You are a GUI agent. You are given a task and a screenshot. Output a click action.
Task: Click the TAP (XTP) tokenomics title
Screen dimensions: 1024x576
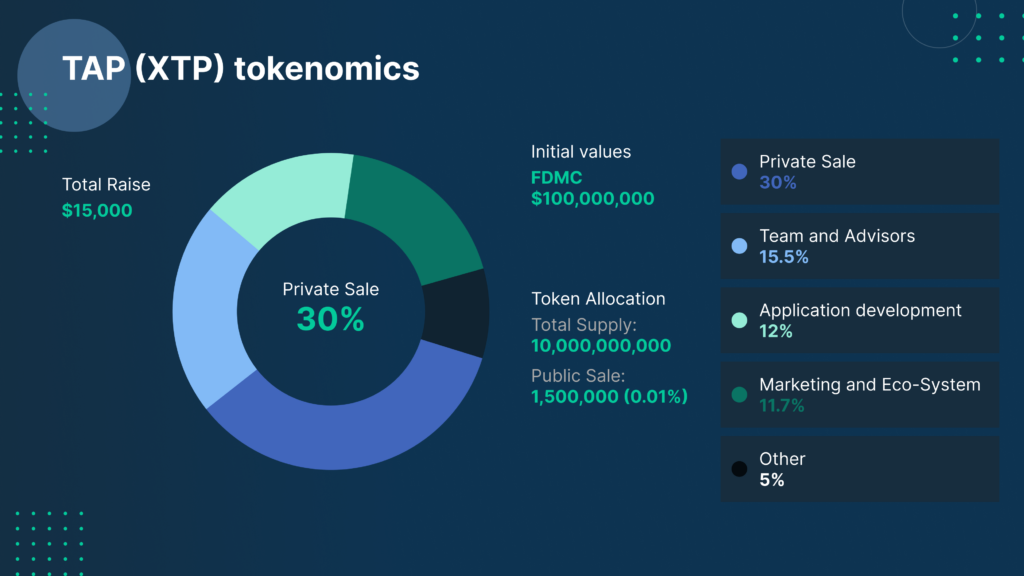[240, 68]
